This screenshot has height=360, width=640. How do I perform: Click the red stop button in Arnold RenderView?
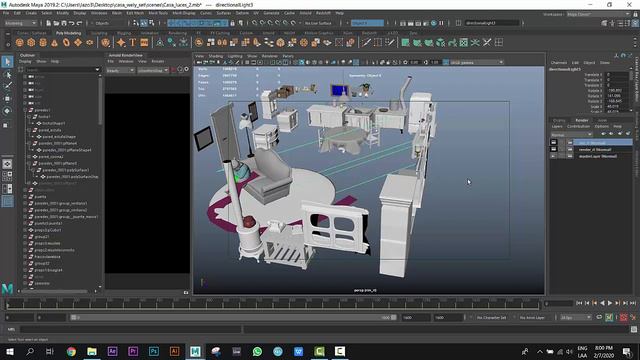click(173, 70)
